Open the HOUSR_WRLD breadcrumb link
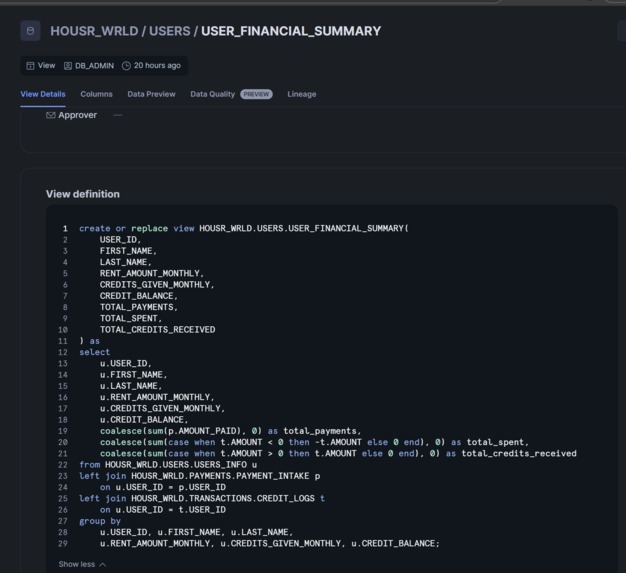Screen dimensions: 626x573 pyautogui.click(x=94, y=31)
